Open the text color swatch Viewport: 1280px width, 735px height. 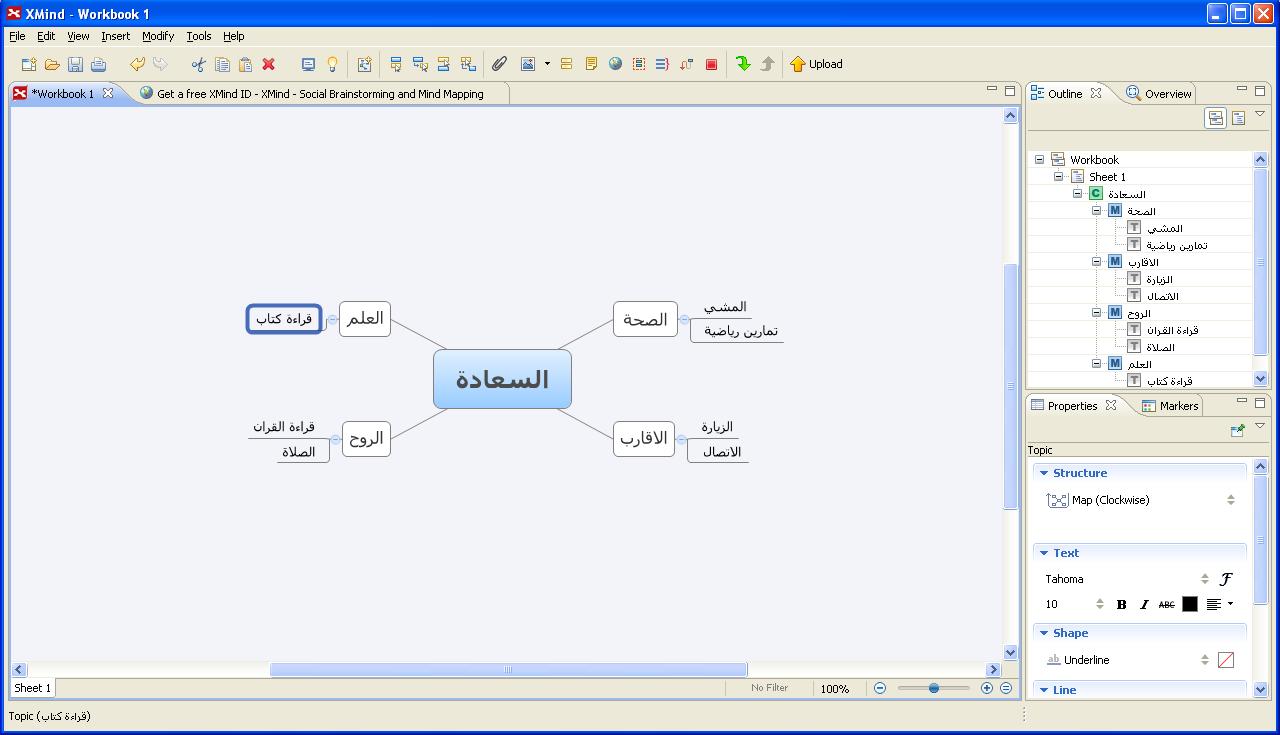tap(1189, 604)
